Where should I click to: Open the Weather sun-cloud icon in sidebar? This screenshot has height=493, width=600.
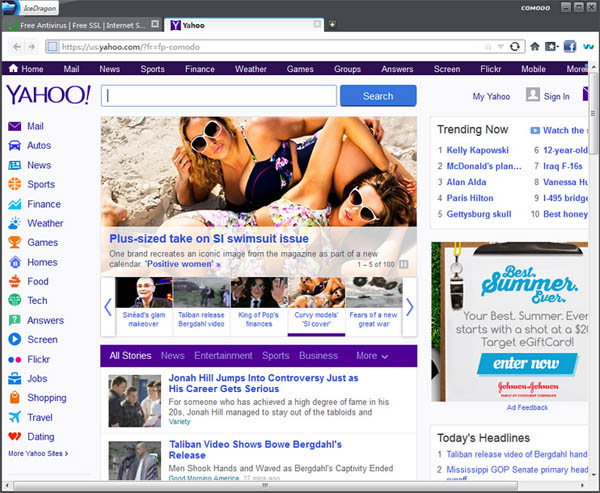[15, 223]
